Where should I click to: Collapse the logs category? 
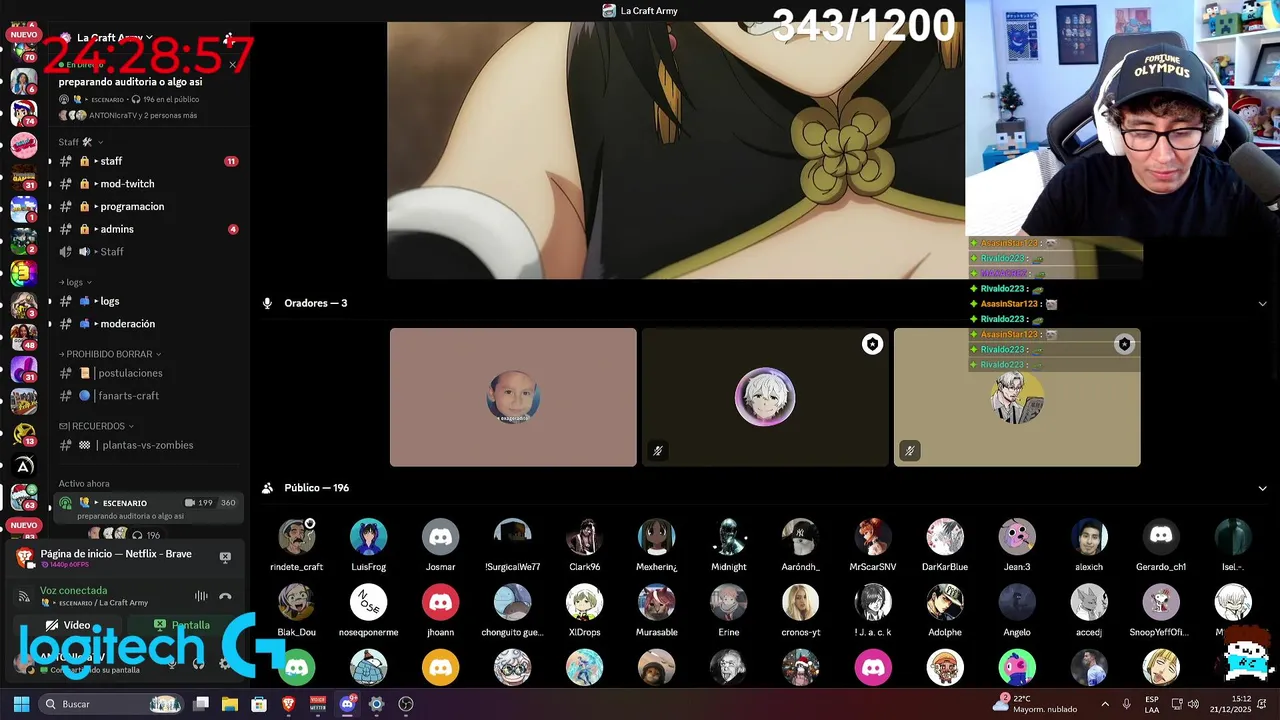[76, 282]
